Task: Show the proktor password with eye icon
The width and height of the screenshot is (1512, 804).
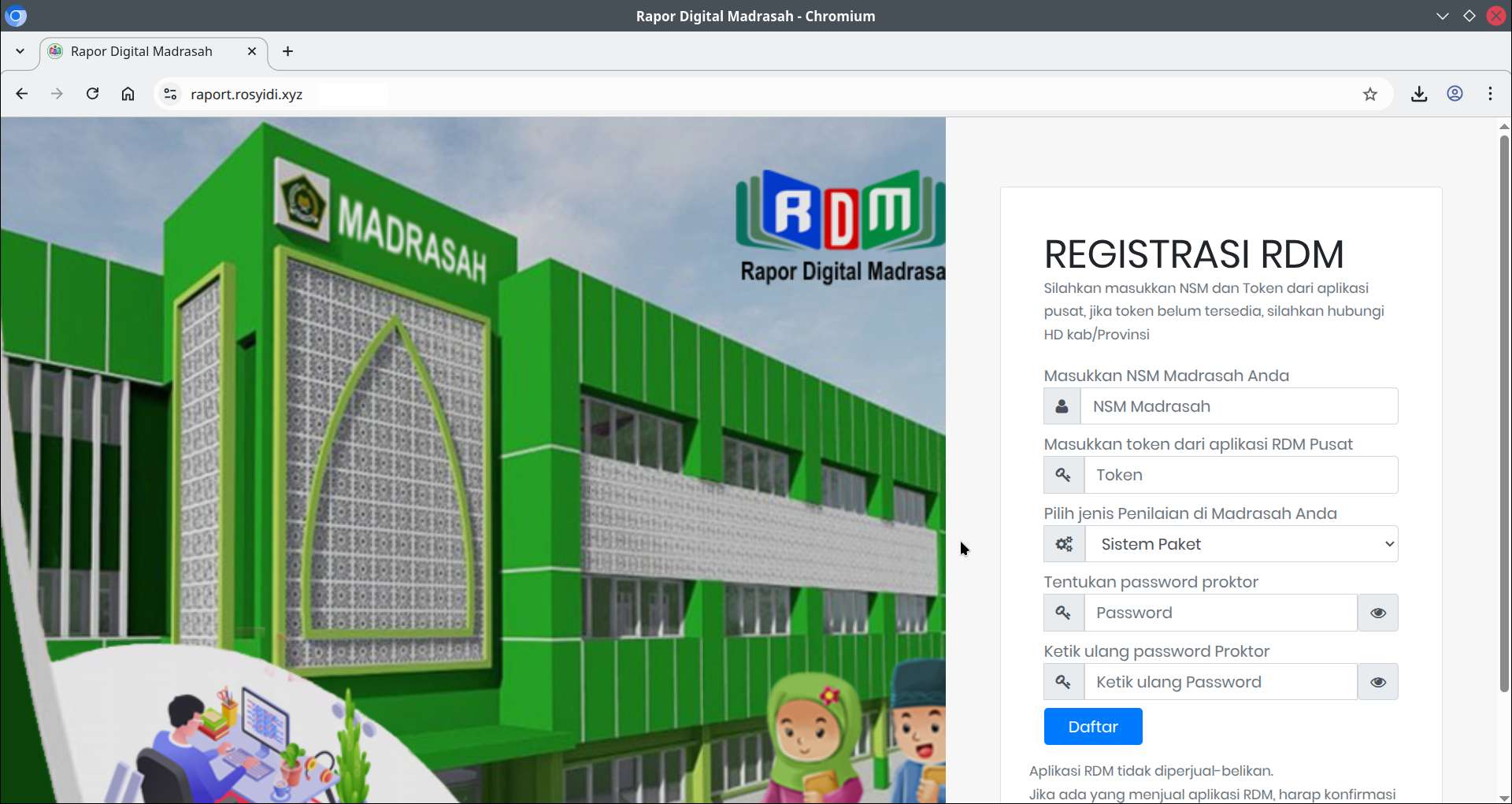Action: [1377, 613]
